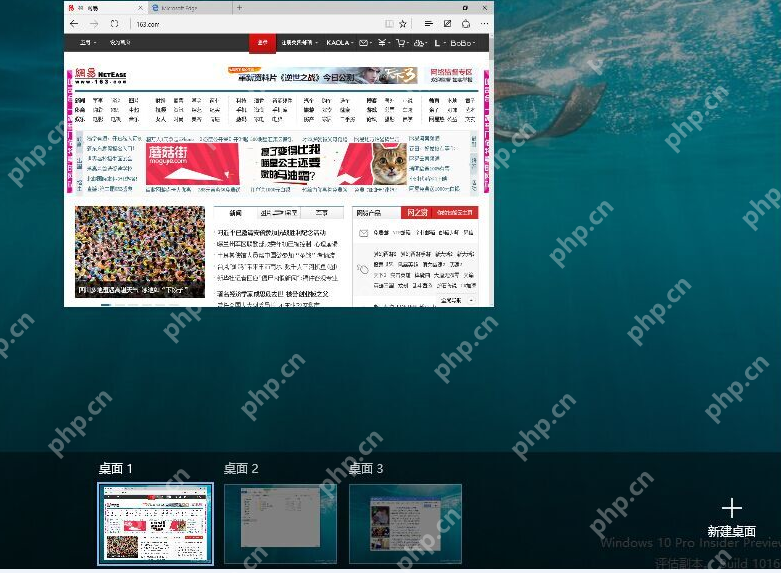
Task: Click the red 网之易 tab
Action: pyautogui.click(x=417, y=213)
